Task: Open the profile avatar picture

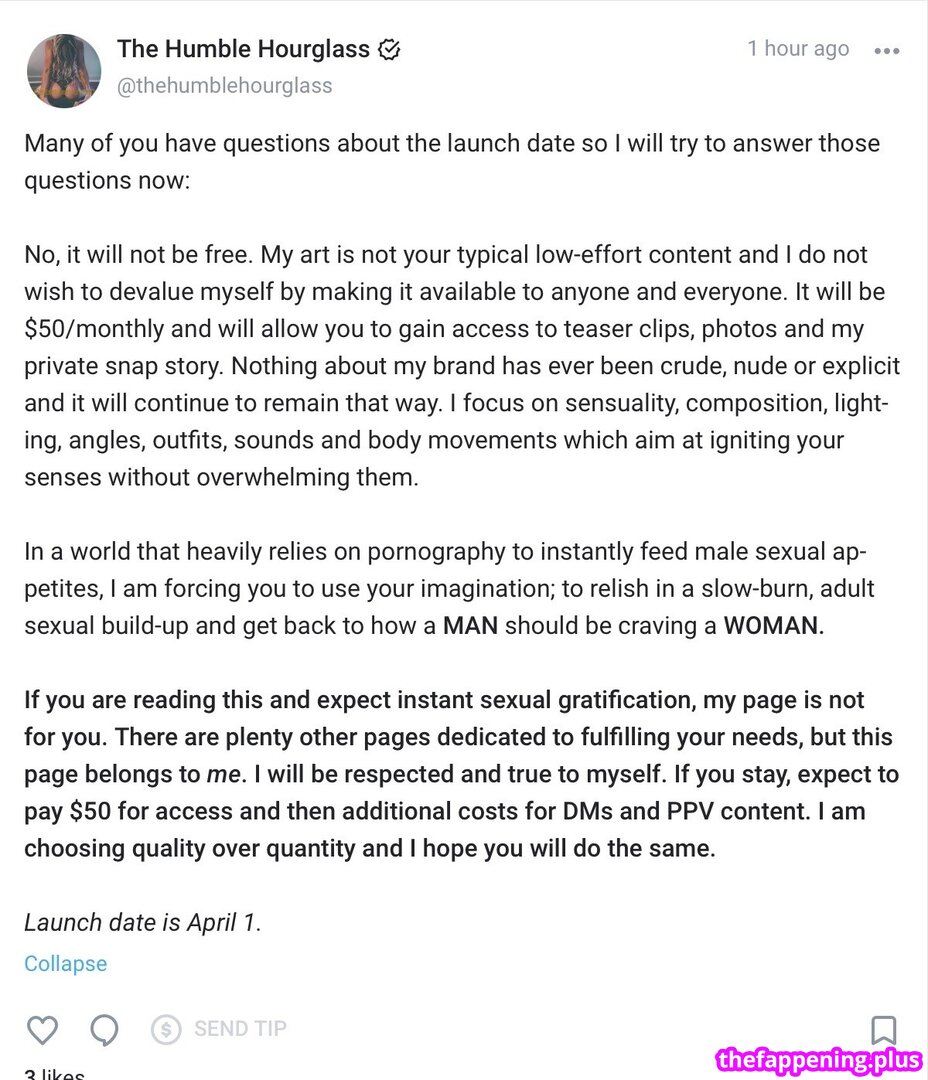Action: pyautogui.click(x=64, y=69)
